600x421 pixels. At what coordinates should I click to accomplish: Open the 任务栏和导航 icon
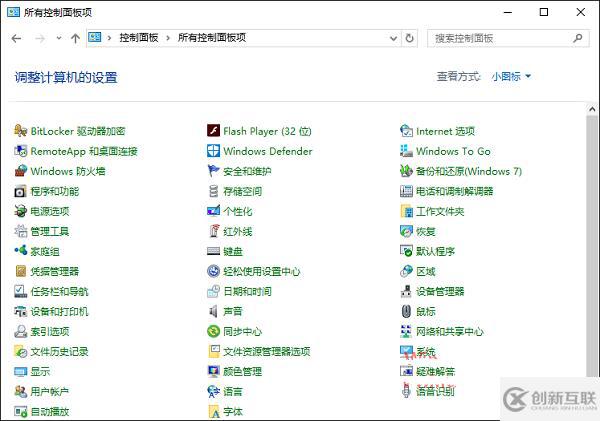20,291
